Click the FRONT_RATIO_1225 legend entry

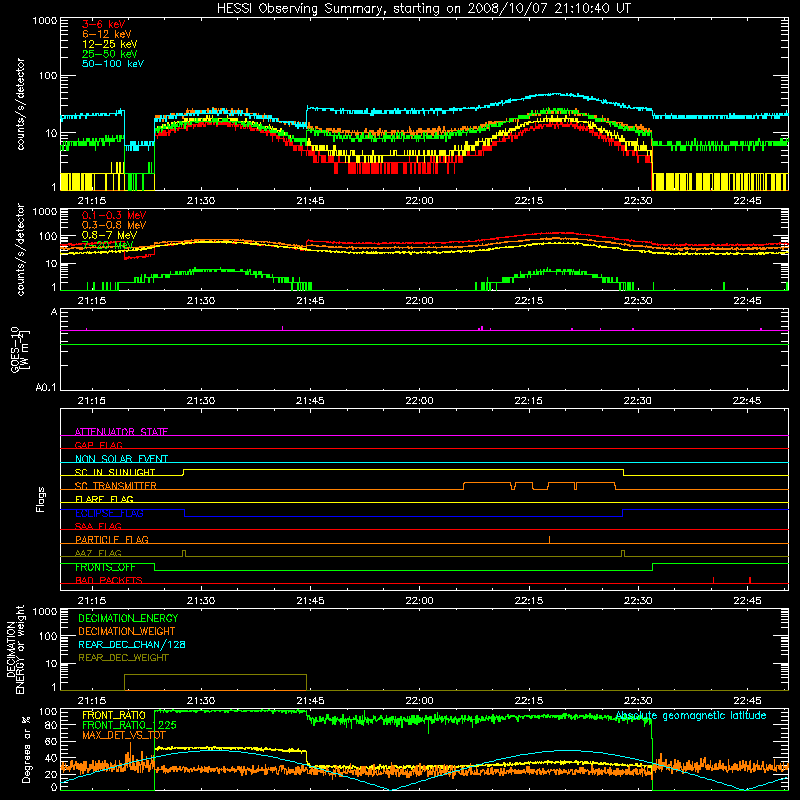click(x=130, y=725)
